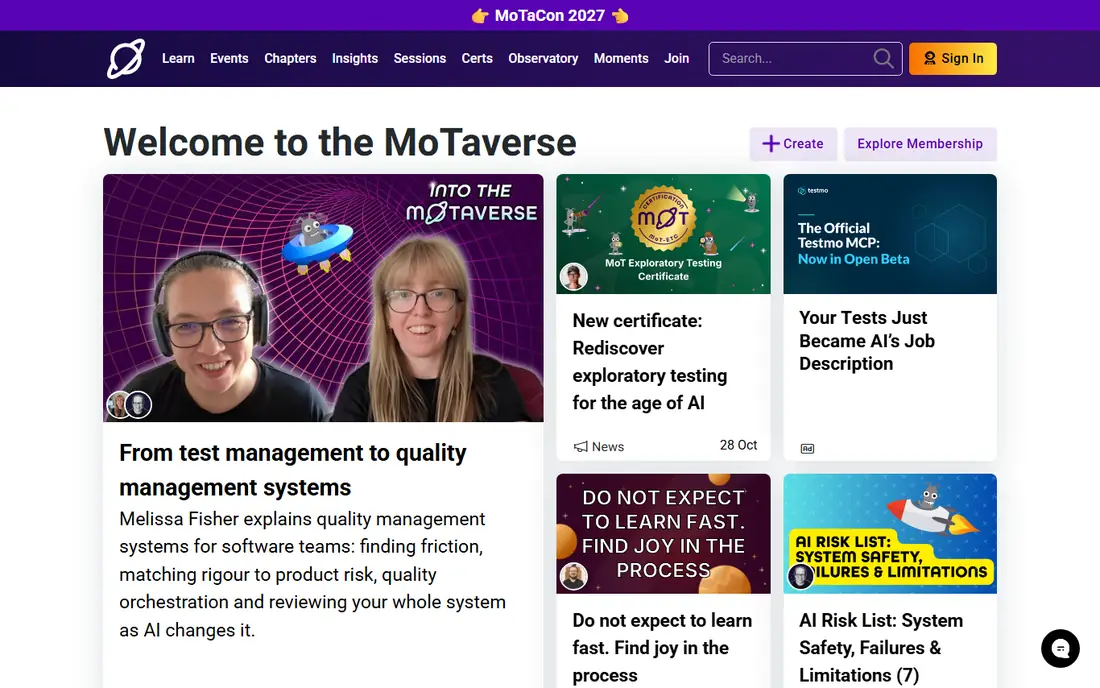Open Moments page
The width and height of the screenshot is (1100, 688).
coord(621,58)
